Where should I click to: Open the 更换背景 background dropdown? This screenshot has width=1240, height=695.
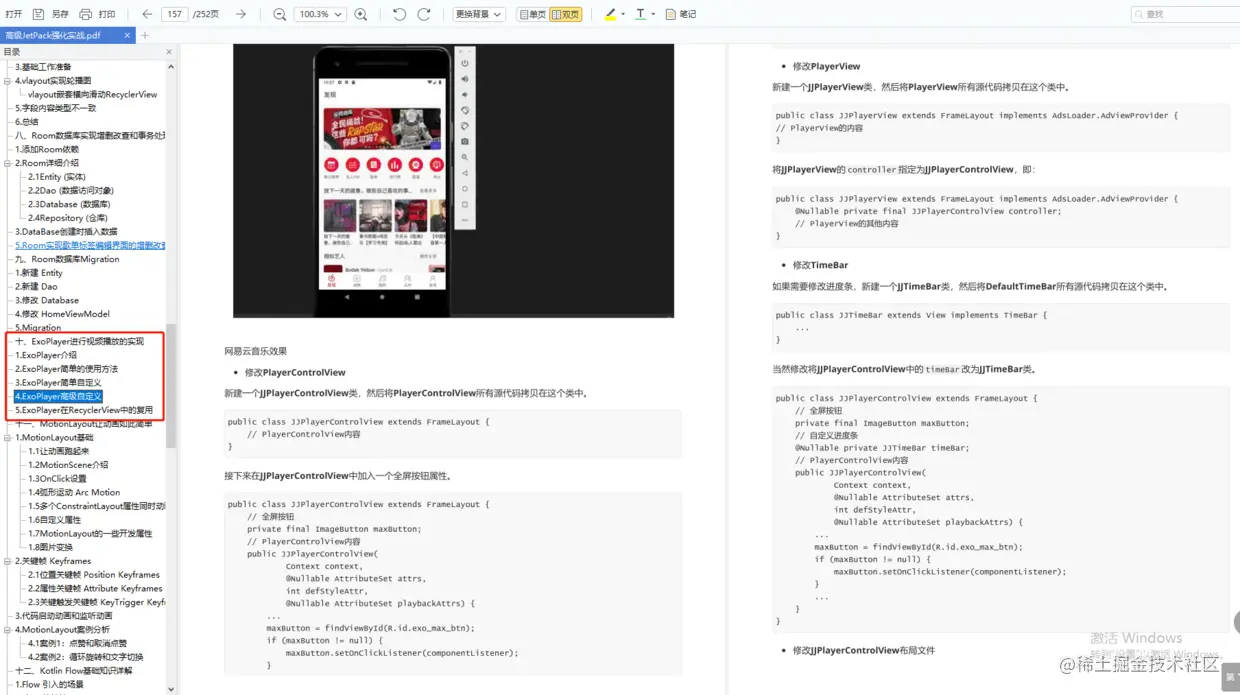pos(479,14)
